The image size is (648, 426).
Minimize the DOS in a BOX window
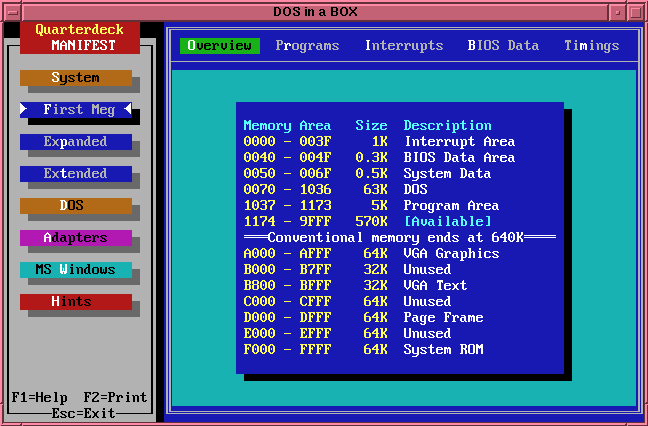click(617, 12)
